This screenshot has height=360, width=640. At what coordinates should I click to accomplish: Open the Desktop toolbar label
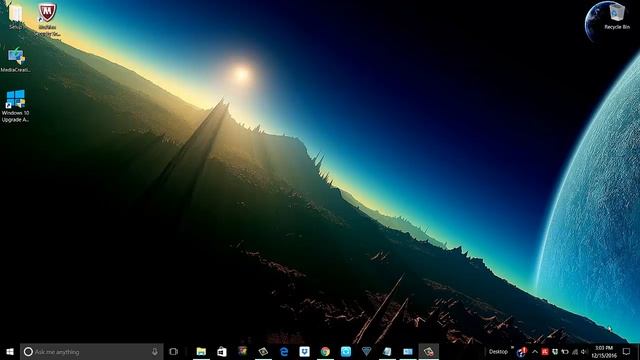pos(498,351)
